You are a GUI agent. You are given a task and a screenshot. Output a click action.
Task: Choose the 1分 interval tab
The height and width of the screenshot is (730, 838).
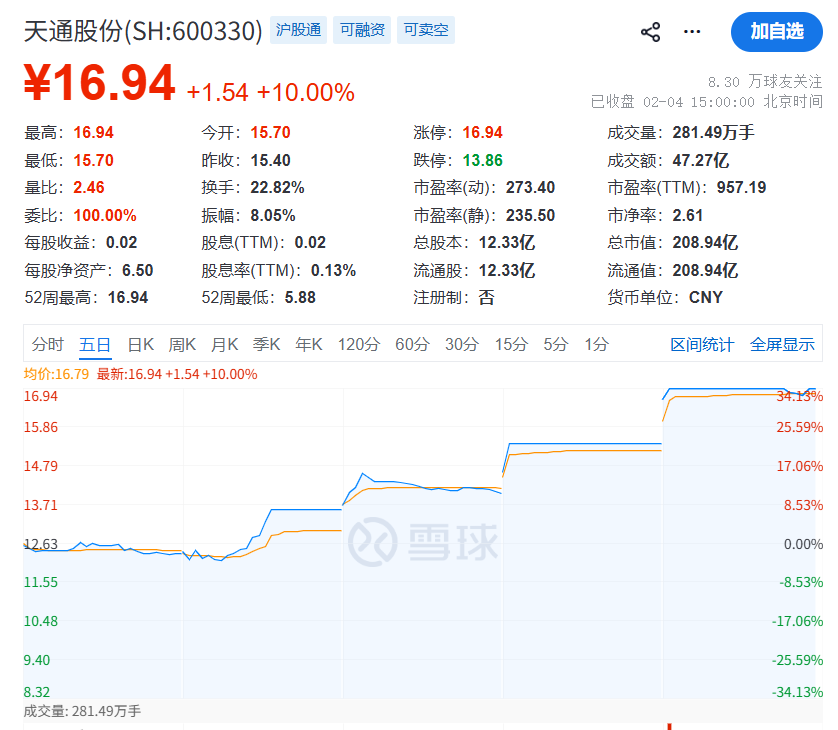pyautogui.click(x=596, y=345)
